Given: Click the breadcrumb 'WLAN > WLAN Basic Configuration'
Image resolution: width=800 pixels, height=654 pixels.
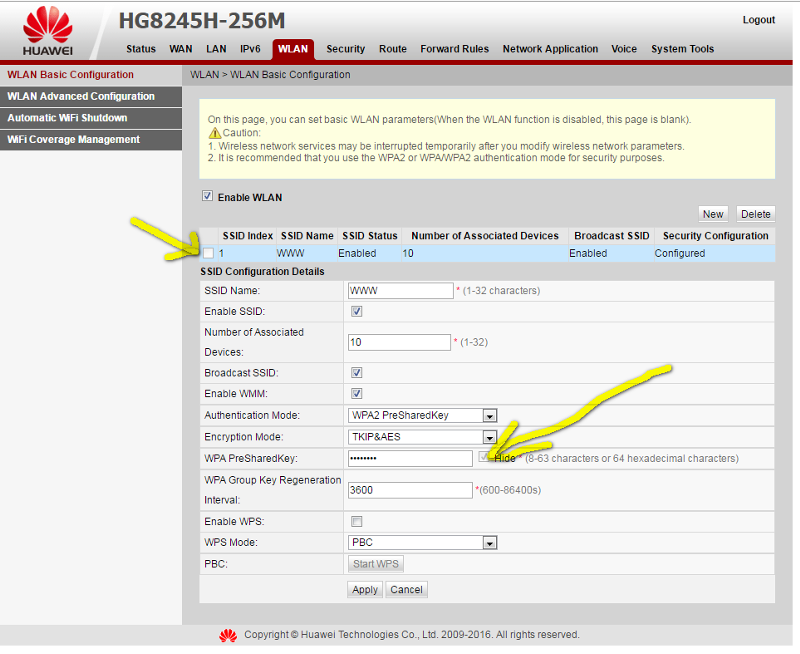Looking at the screenshot, I should [x=270, y=75].
